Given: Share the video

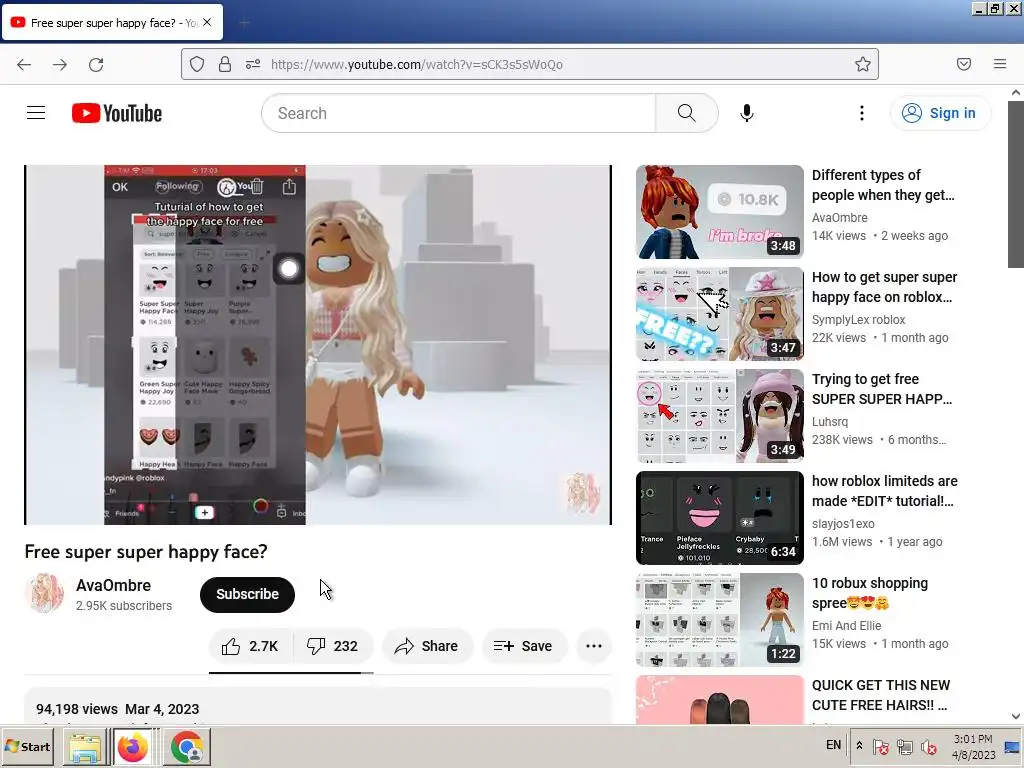Looking at the screenshot, I should (427, 646).
